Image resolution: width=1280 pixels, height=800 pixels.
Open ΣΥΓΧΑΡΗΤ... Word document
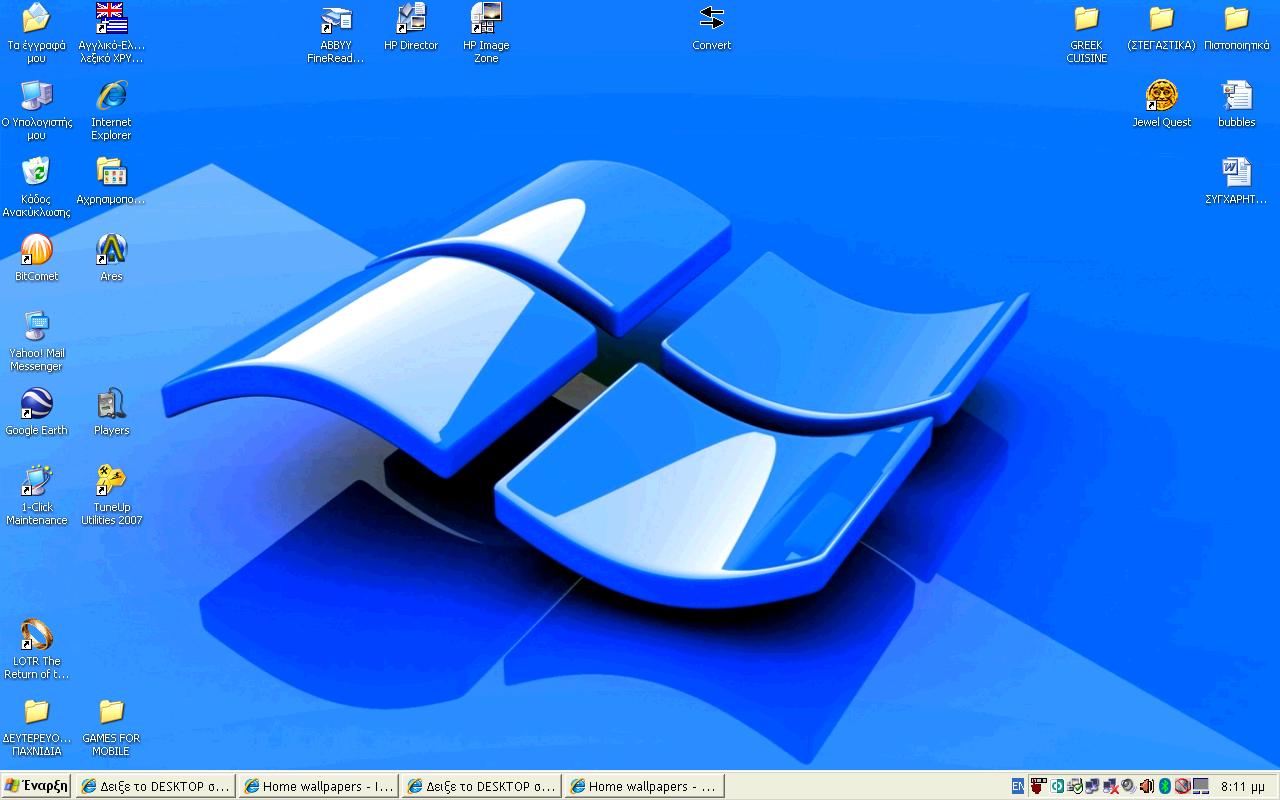point(1236,181)
